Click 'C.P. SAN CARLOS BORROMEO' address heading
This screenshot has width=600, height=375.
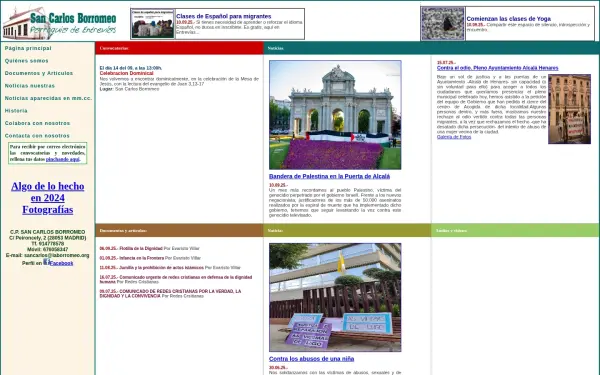pyautogui.click(x=47, y=232)
